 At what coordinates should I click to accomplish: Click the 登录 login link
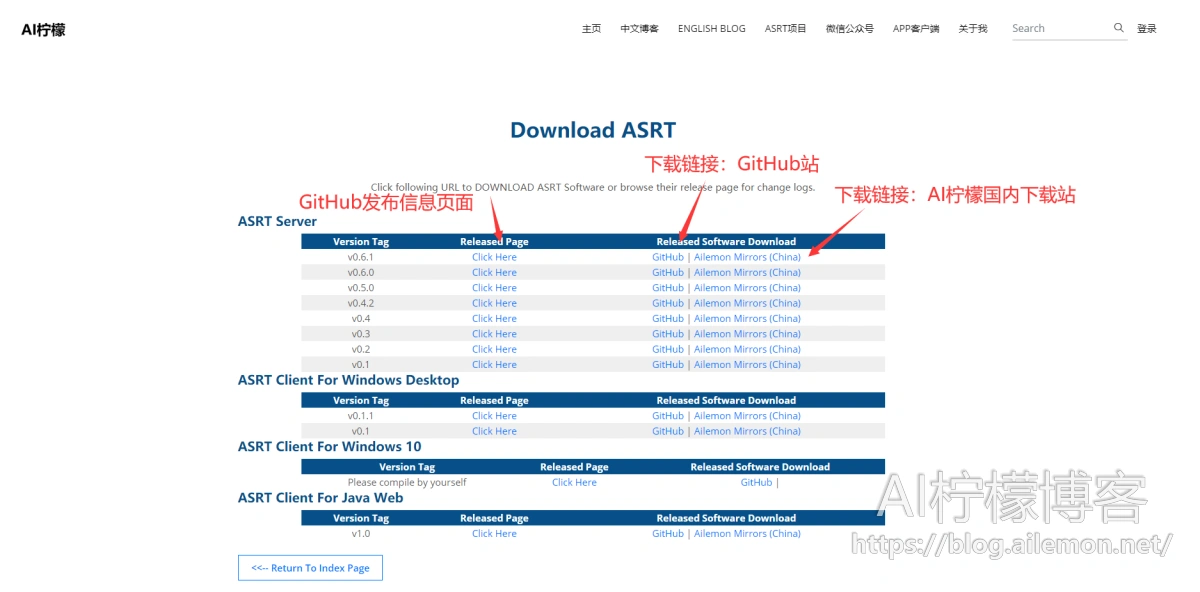point(1146,29)
